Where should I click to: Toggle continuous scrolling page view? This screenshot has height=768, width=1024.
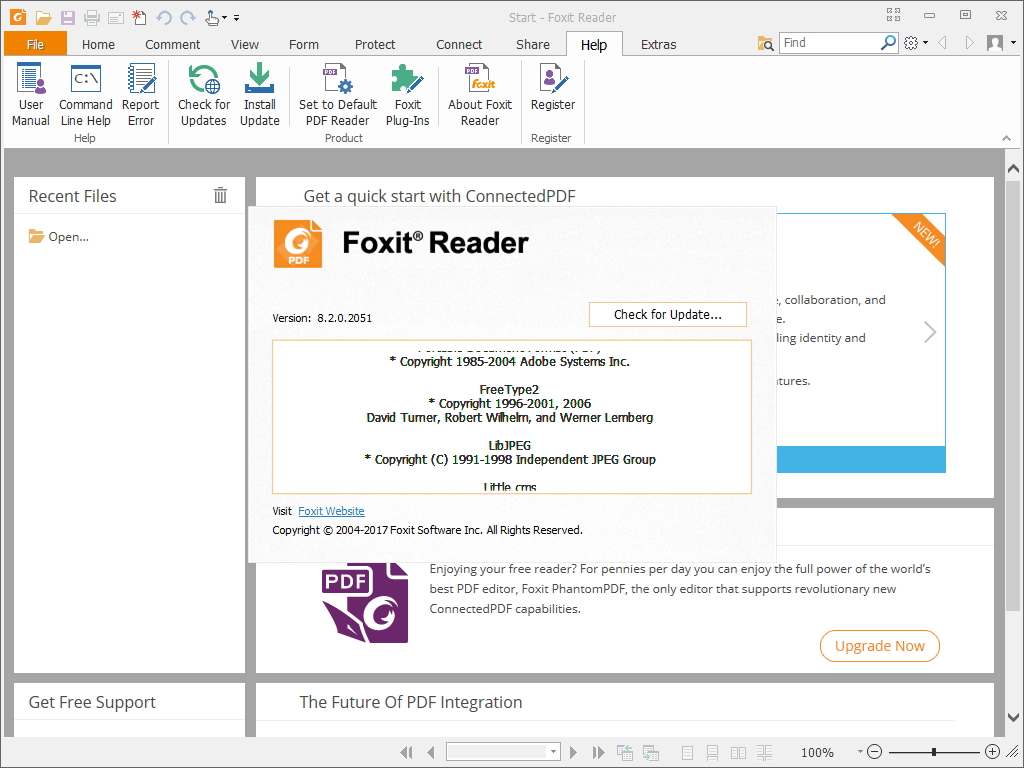[712, 751]
